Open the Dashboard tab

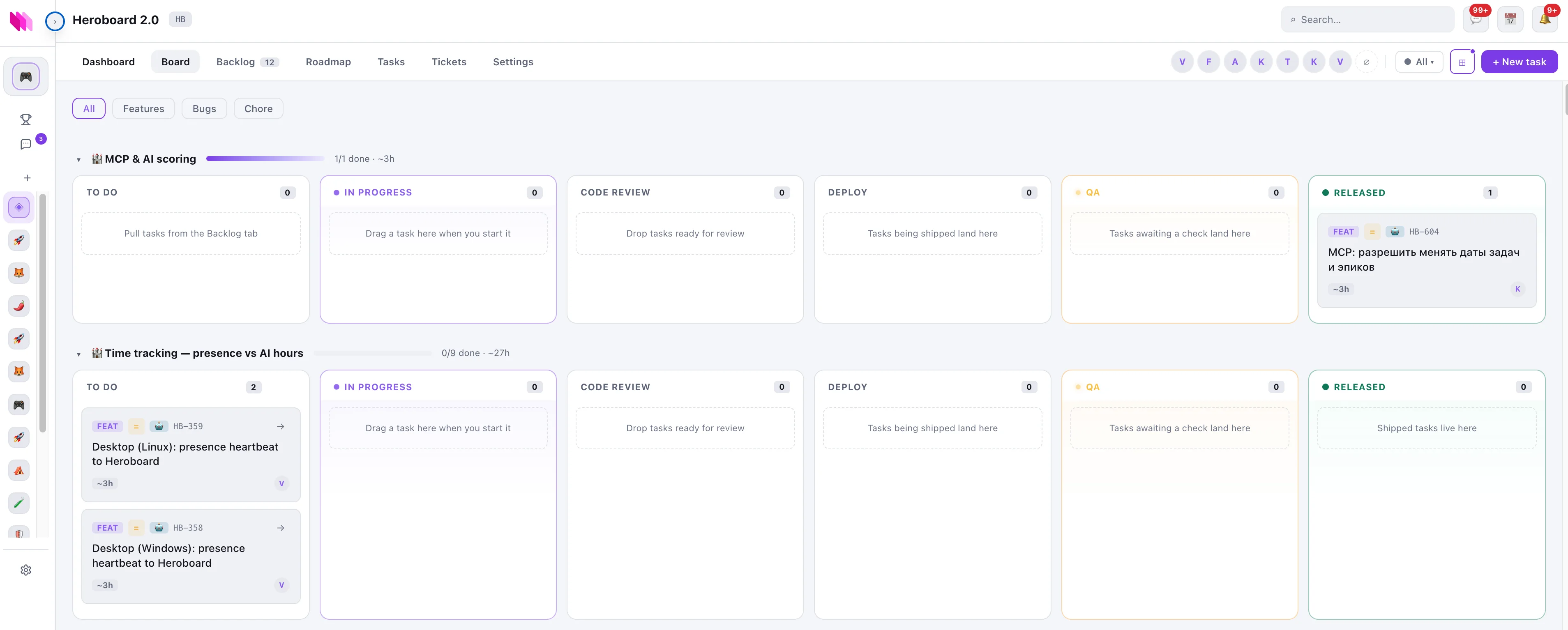coord(108,62)
